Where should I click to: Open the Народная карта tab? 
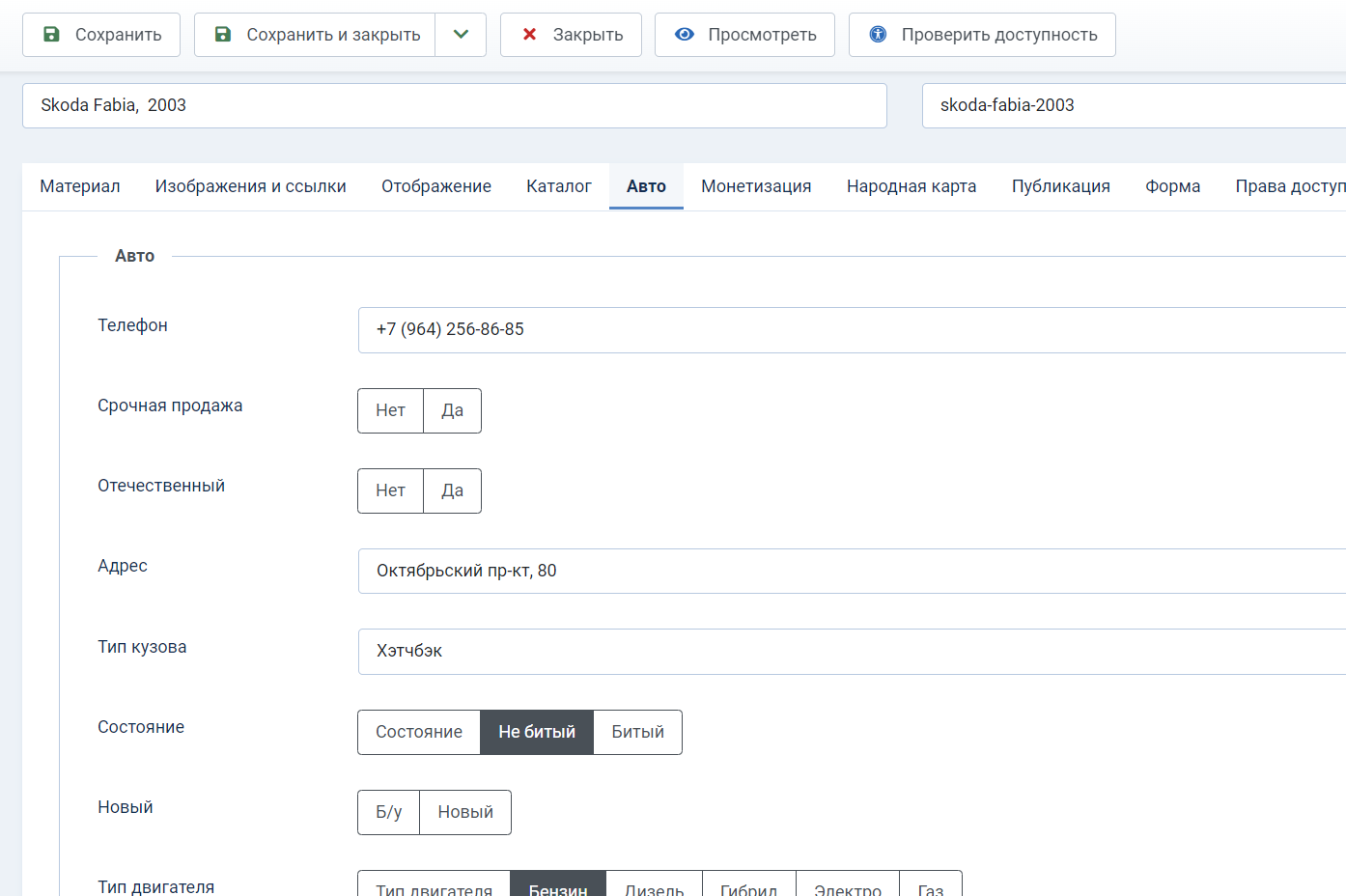(x=911, y=186)
